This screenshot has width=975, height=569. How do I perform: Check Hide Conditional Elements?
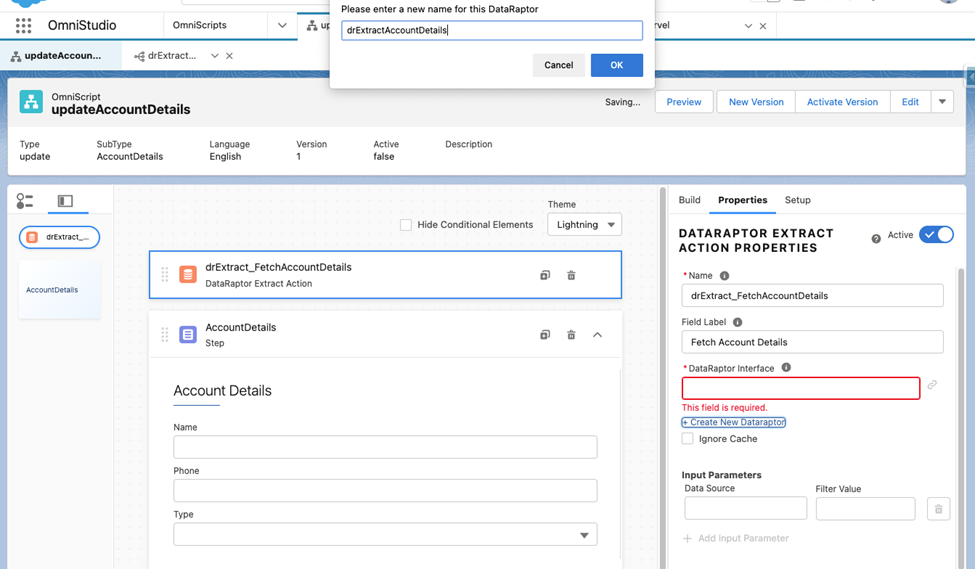[406, 225]
